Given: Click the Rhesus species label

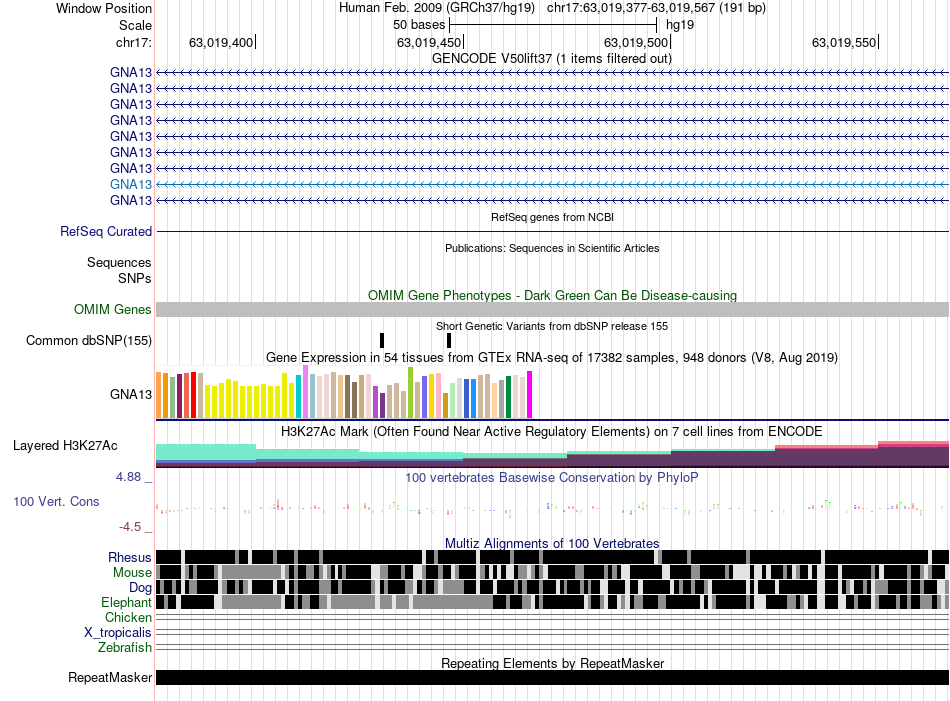Looking at the screenshot, I should [x=130, y=557].
